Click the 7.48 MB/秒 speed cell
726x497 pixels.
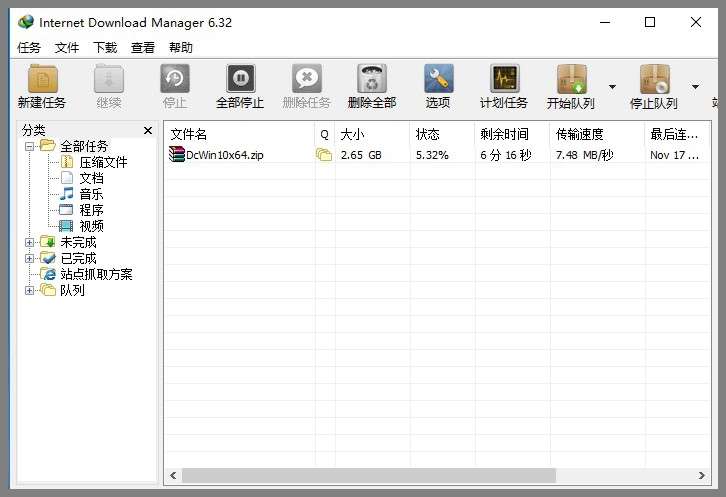tap(584, 155)
